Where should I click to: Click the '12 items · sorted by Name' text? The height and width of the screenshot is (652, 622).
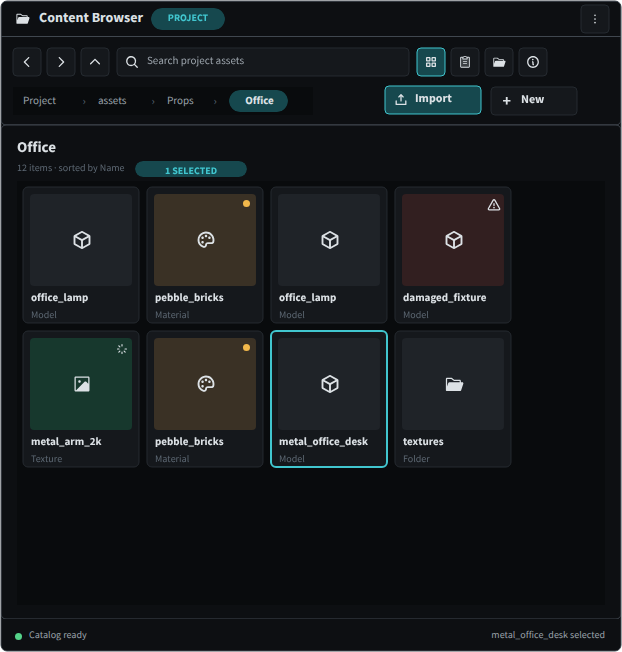71,168
